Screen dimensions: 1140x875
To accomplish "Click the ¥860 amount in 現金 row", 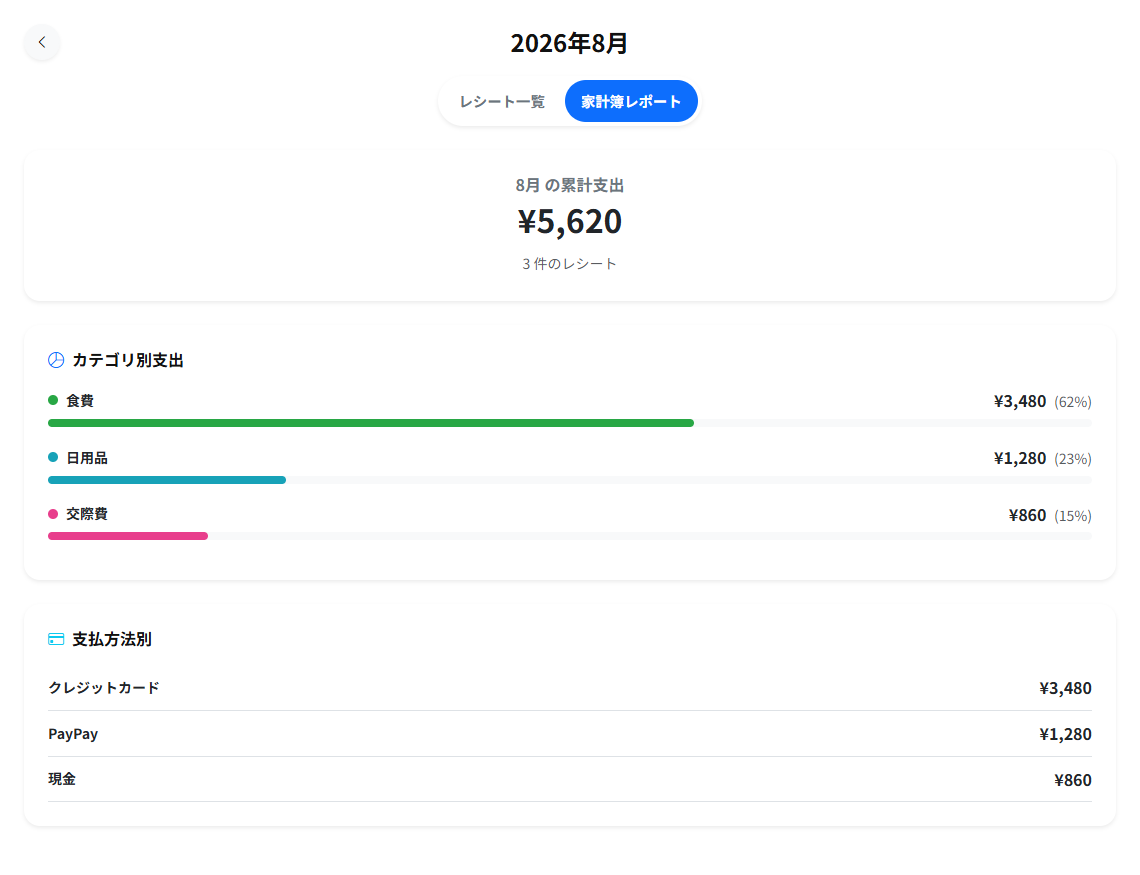I will point(1072,780).
